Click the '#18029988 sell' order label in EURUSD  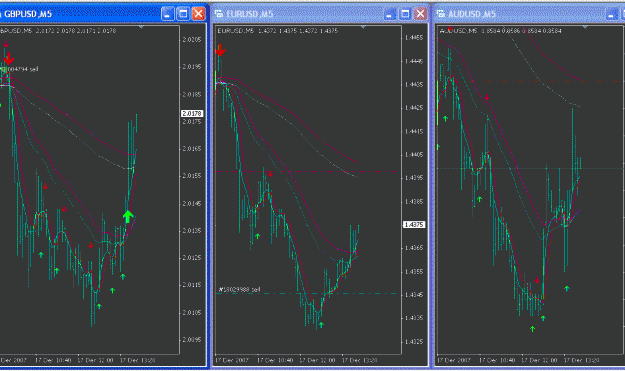[239, 289]
